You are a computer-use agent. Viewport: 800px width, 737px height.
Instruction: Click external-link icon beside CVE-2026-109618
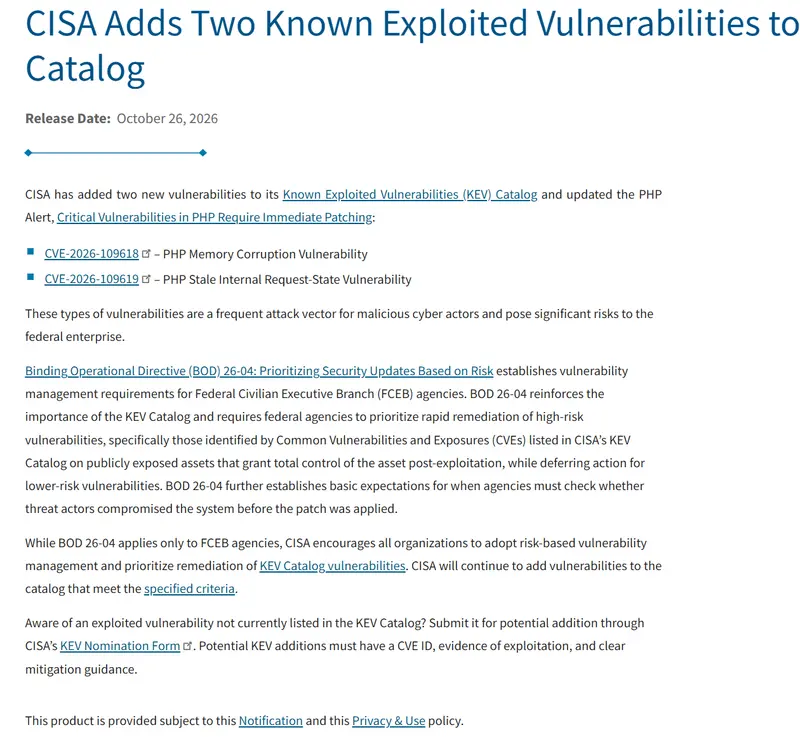[146, 253]
